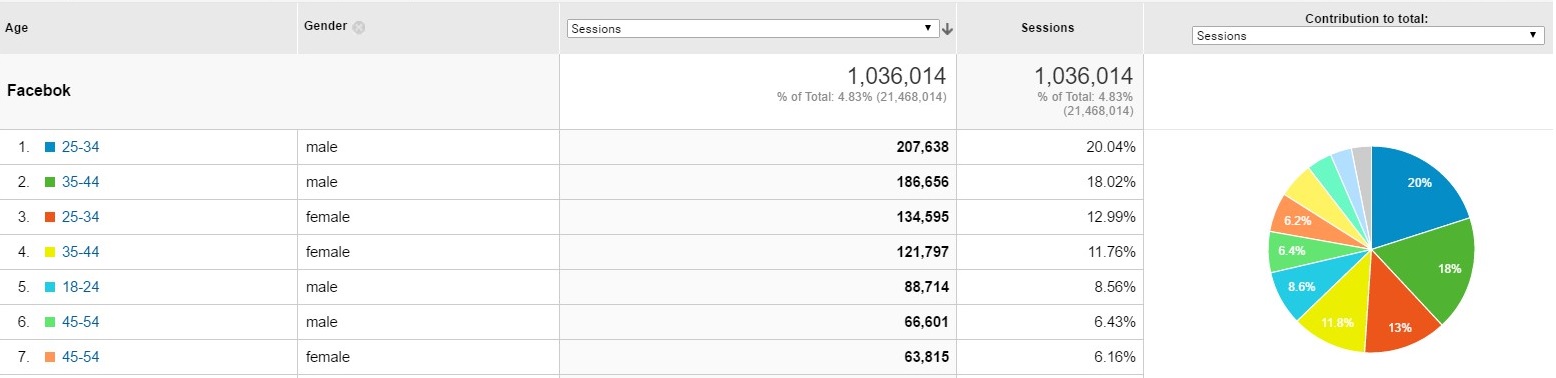Click the Sessions percentage column header
The image size is (1556, 378).
point(1047,28)
